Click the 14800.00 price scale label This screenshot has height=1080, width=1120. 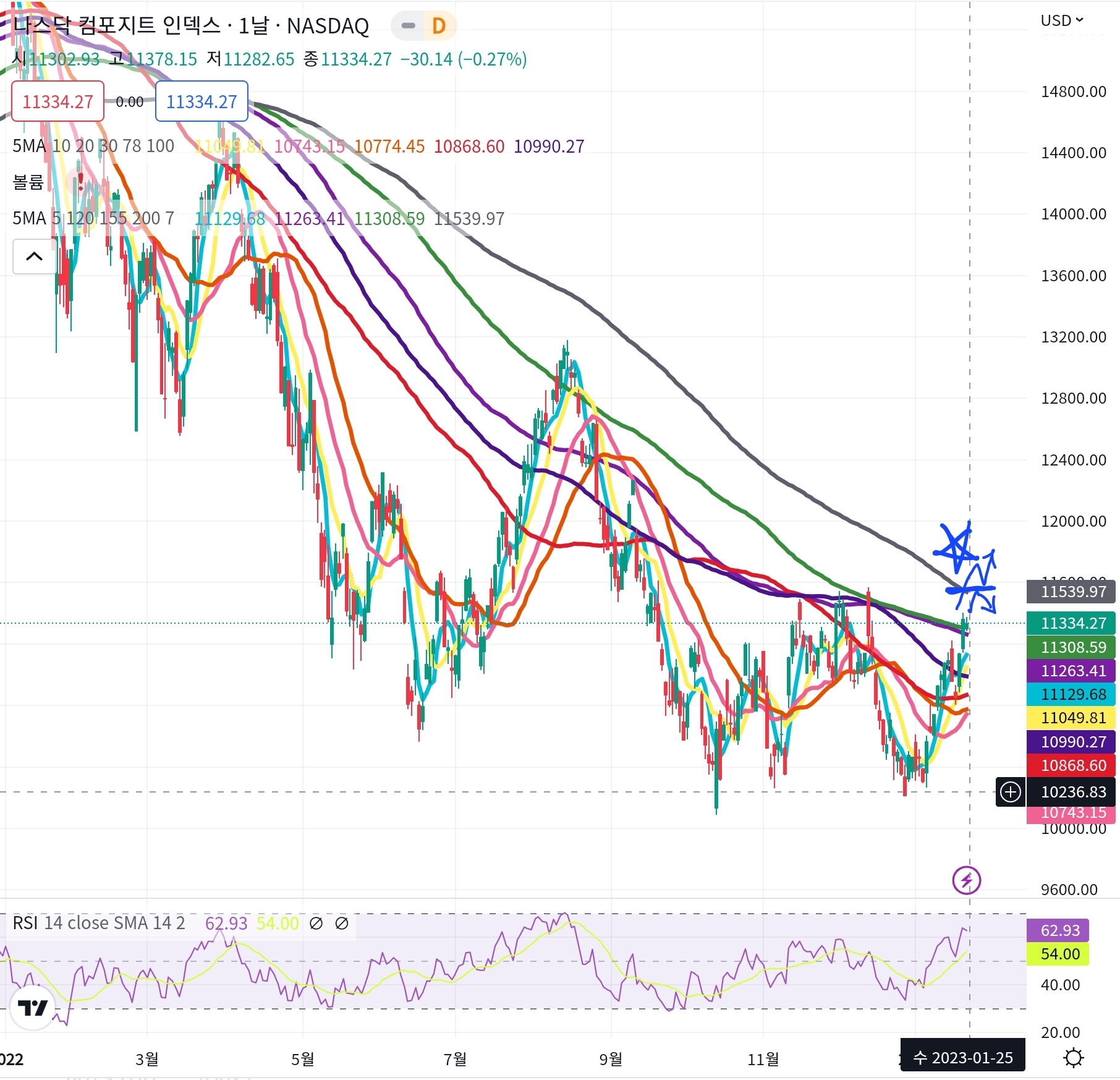coord(1074,91)
